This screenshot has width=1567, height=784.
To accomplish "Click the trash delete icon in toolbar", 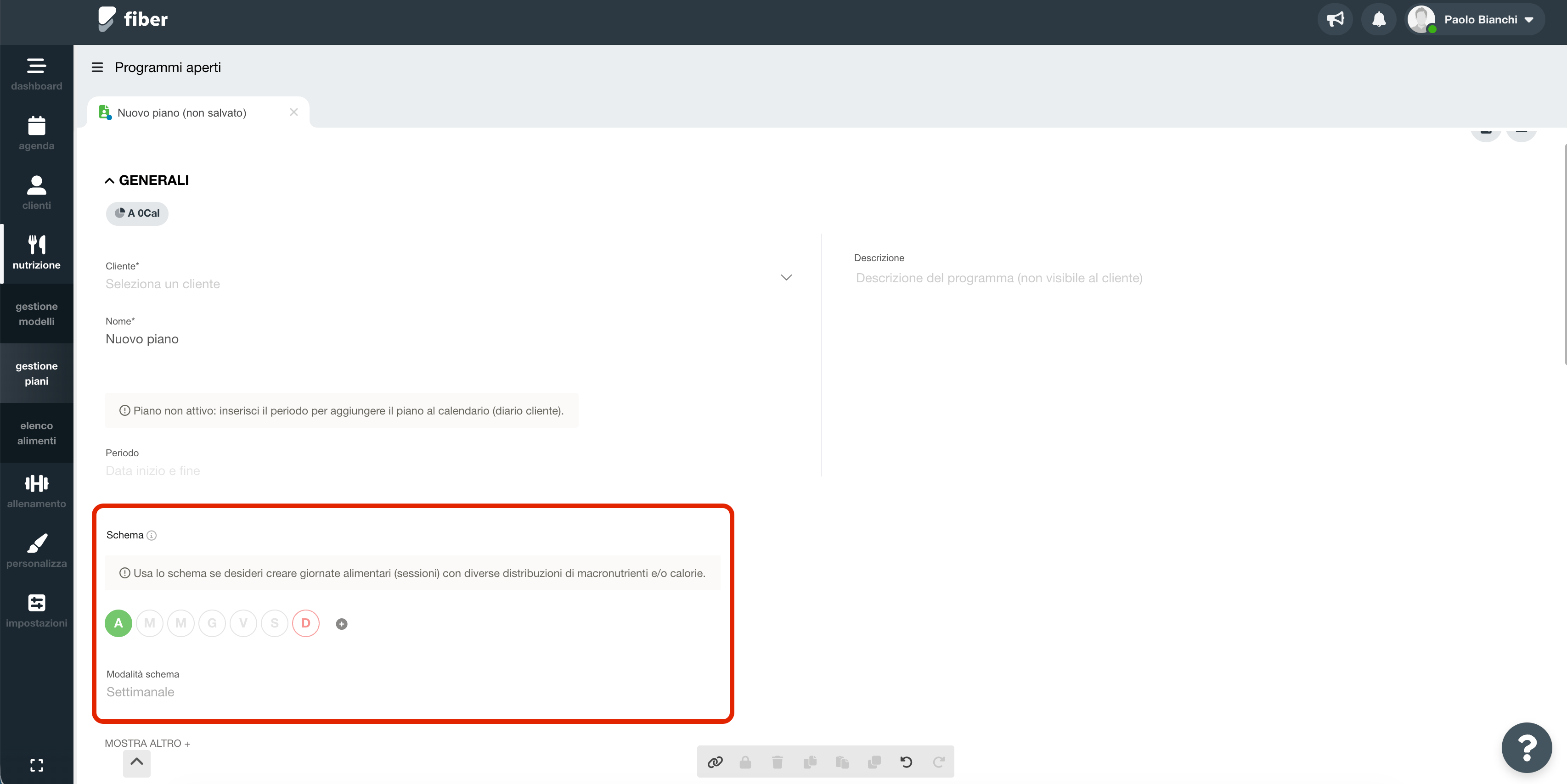I will [x=778, y=762].
